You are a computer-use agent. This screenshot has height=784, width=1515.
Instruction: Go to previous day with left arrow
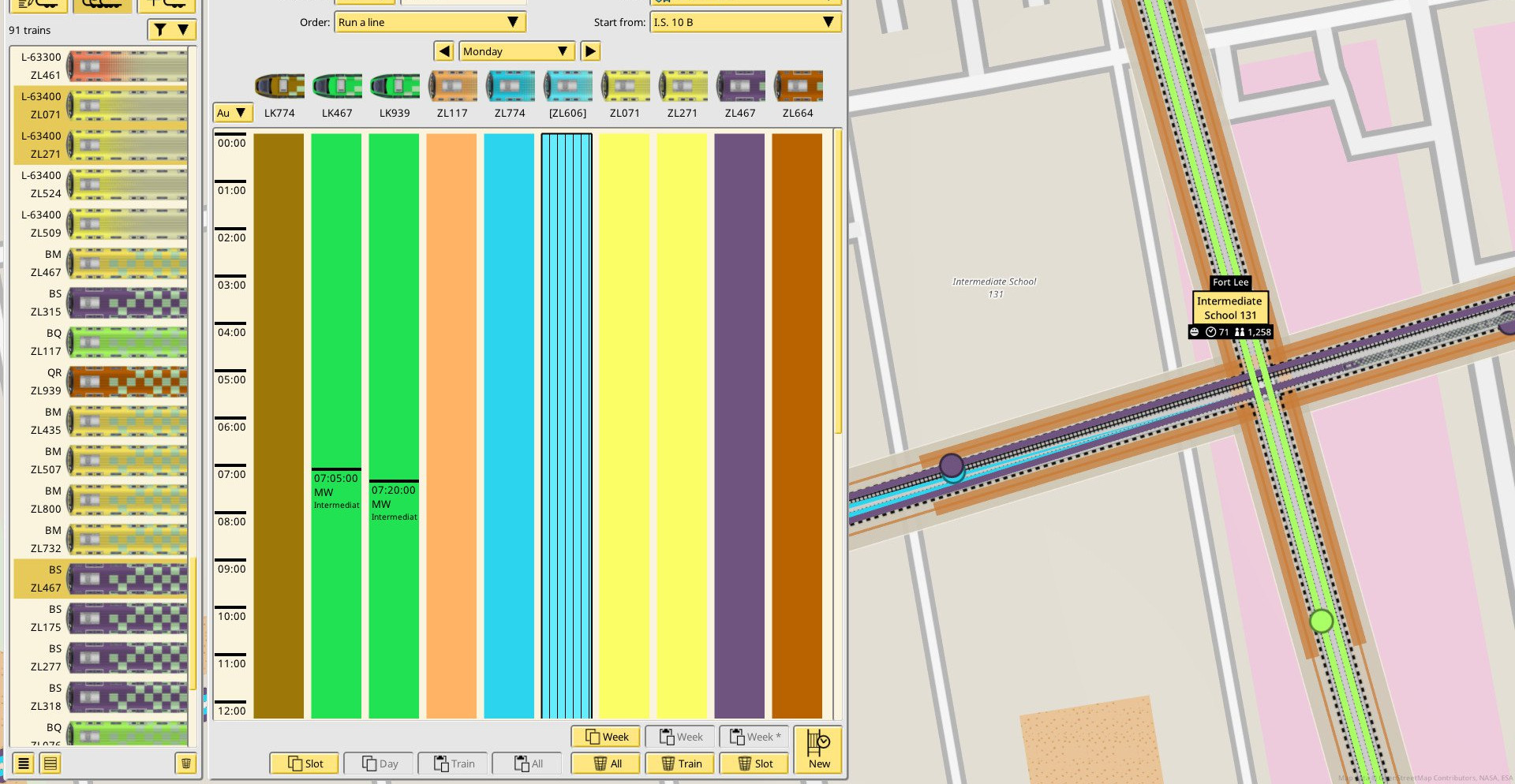(x=444, y=51)
